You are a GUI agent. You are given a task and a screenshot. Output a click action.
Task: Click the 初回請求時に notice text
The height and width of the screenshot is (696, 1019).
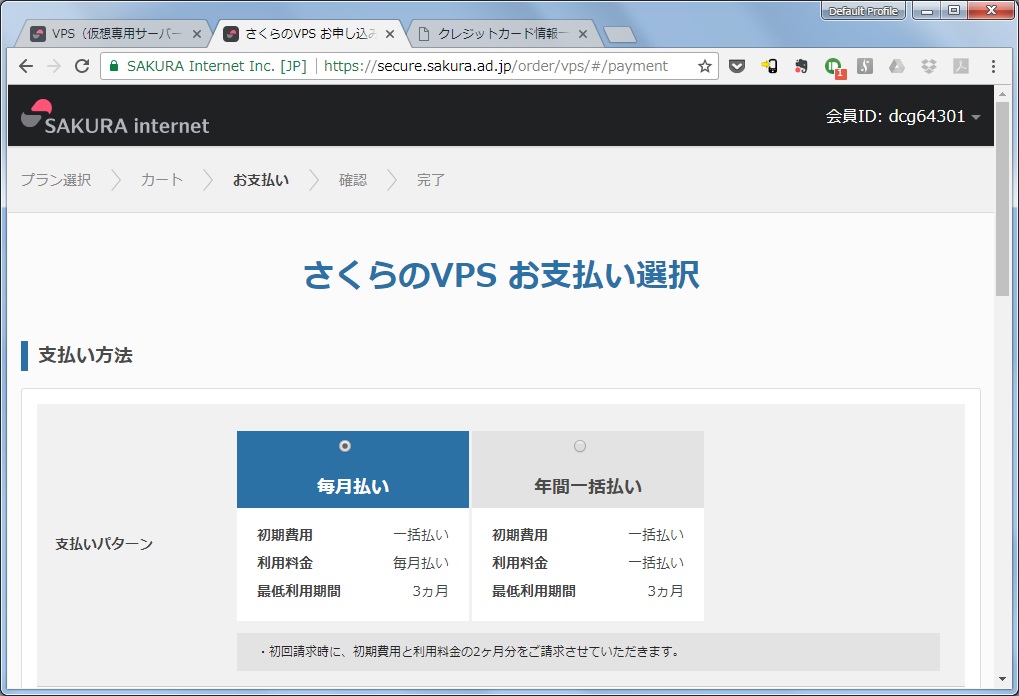(x=469, y=651)
